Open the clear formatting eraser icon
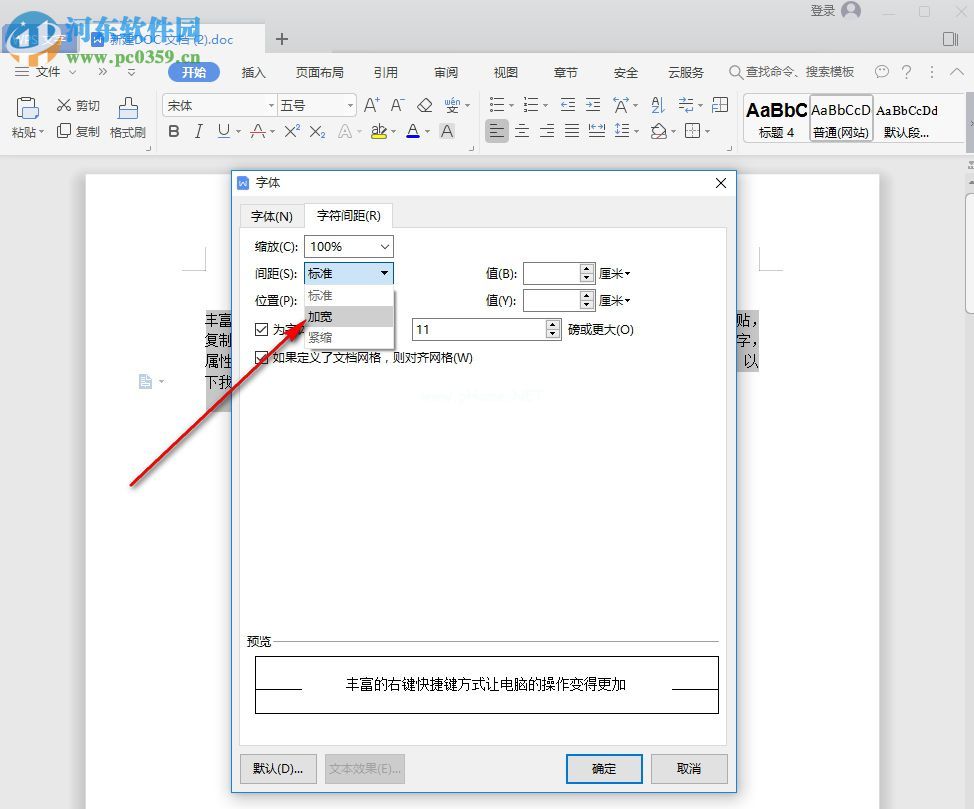 click(x=424, y=103)
